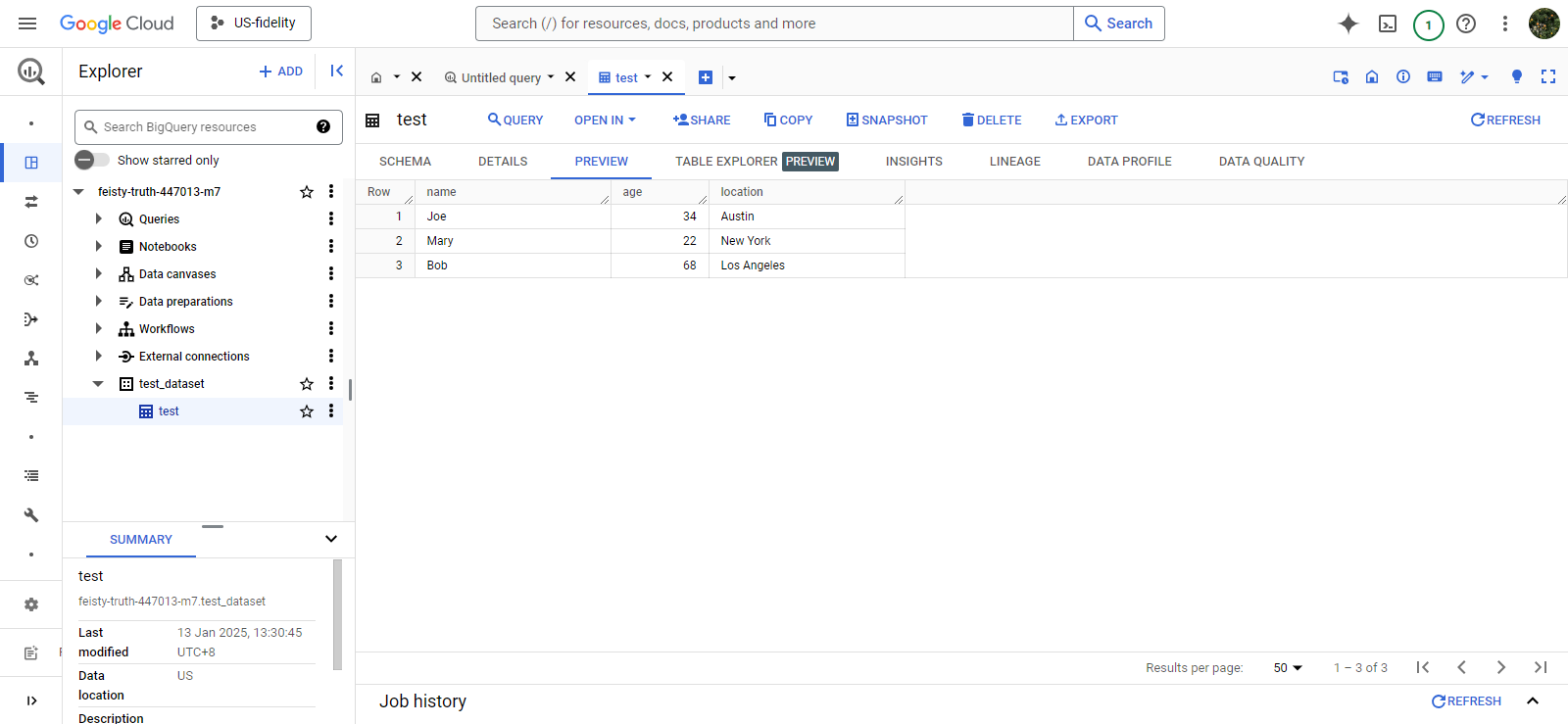This screenshot has width=1568, height=724.
Task: Open the US-fidelity project picker
Action: click(x=254, y=24)
